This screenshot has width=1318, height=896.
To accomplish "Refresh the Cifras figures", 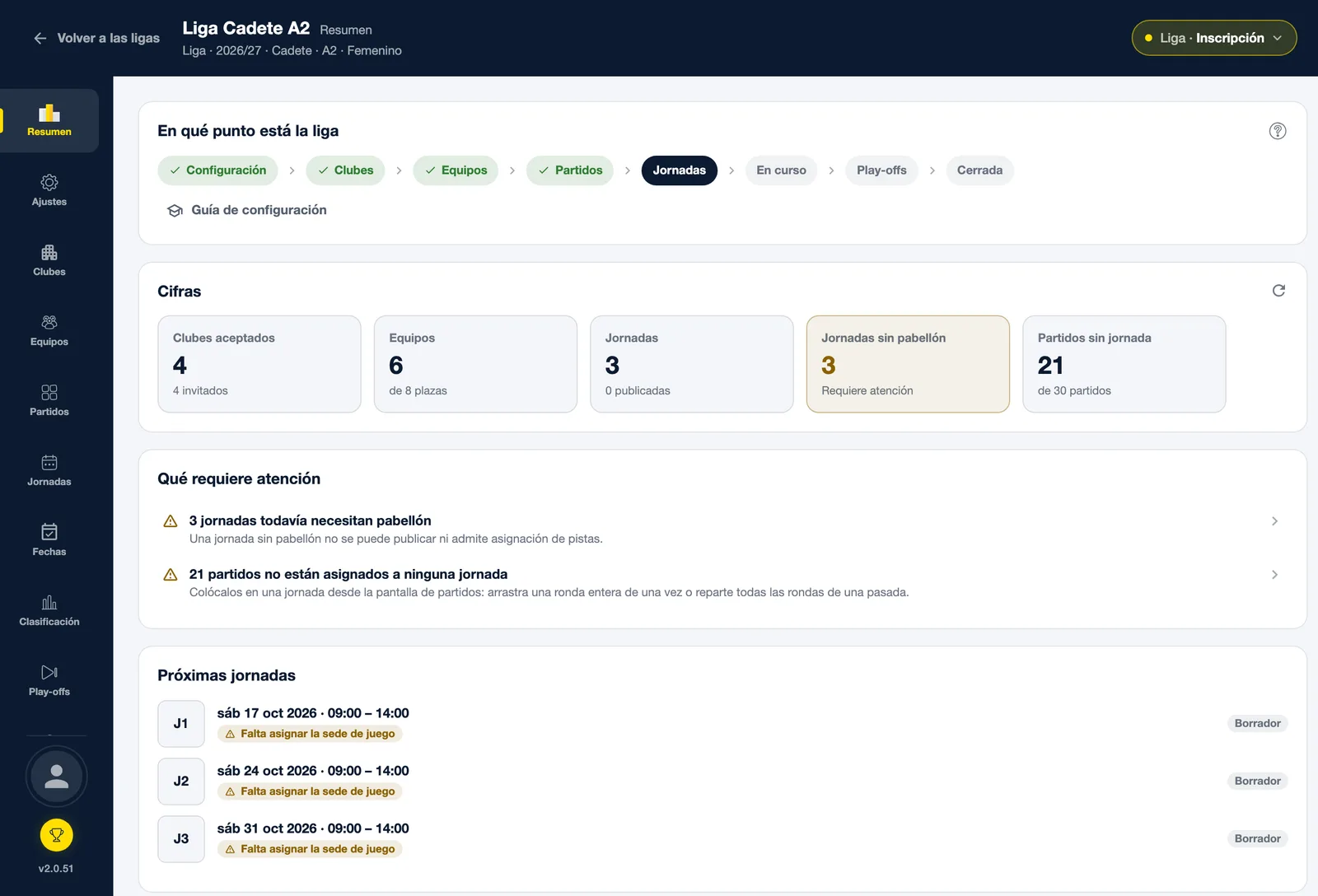I will (1278, 291).
